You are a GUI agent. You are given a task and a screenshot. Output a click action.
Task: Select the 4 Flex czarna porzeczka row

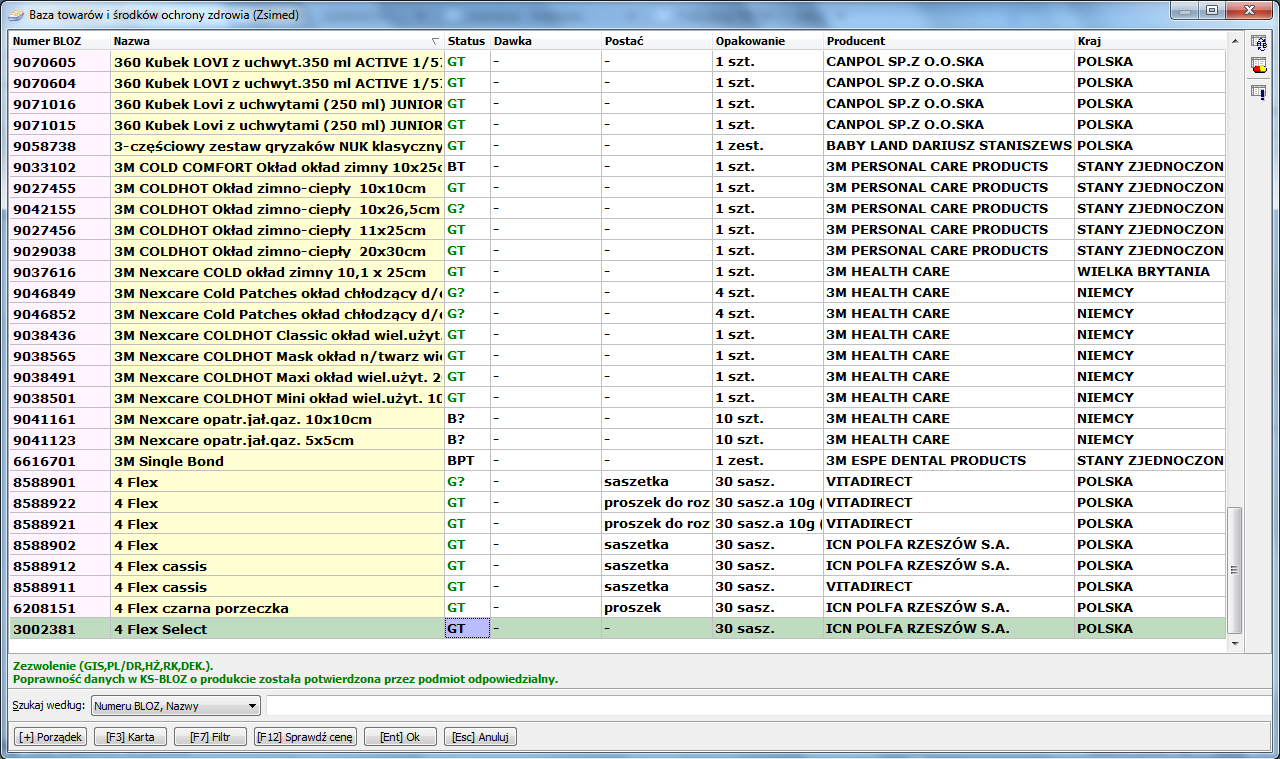617,608
